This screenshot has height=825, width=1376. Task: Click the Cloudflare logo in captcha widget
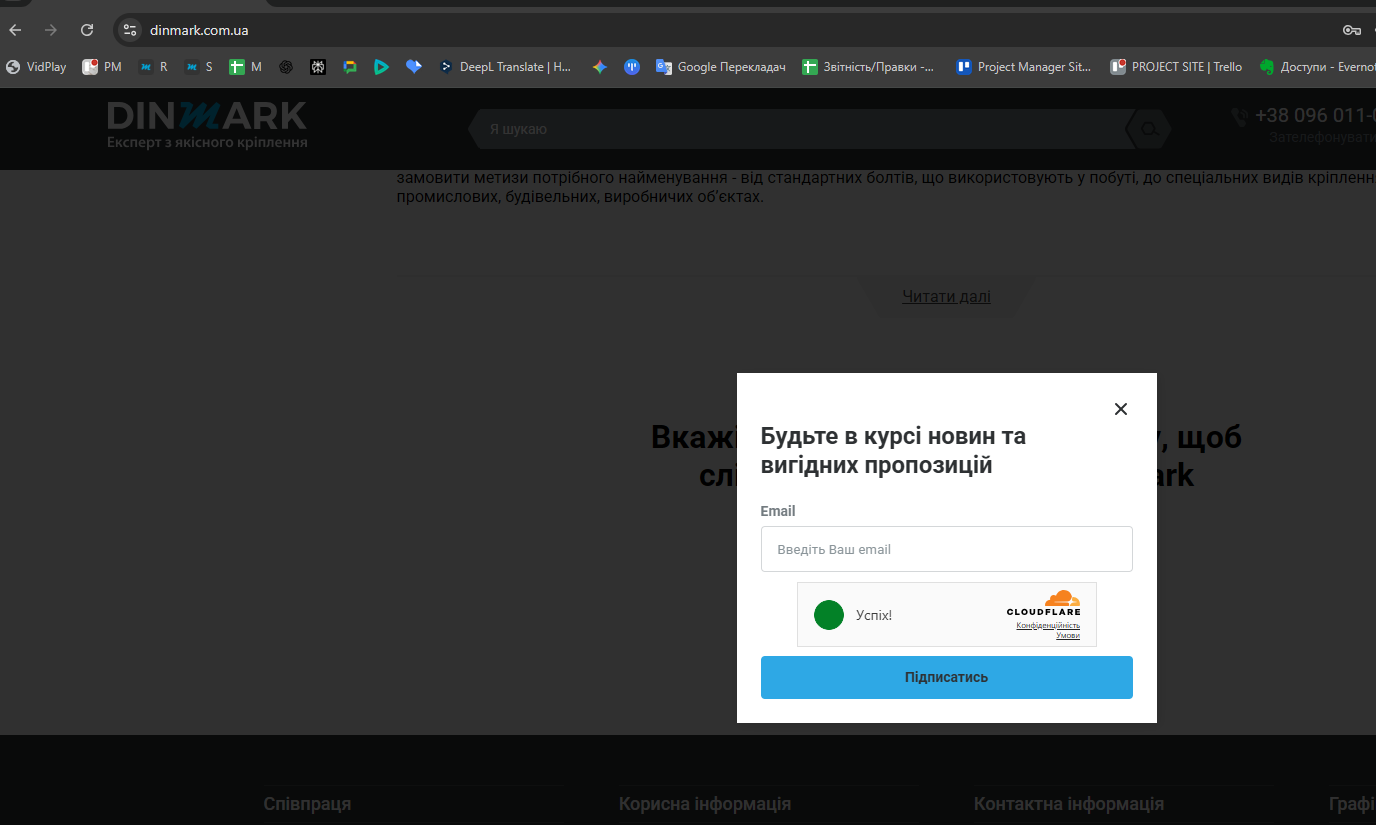(1044, 603)
